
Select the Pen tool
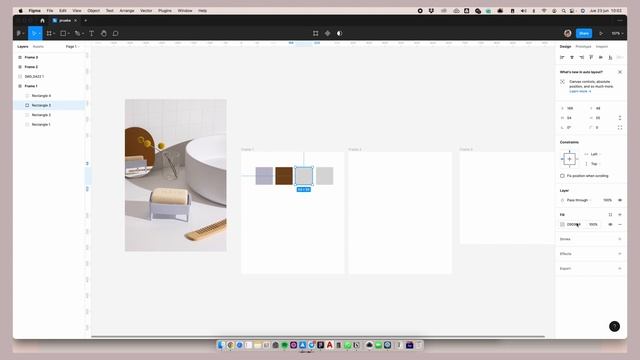tap(77, 33)
